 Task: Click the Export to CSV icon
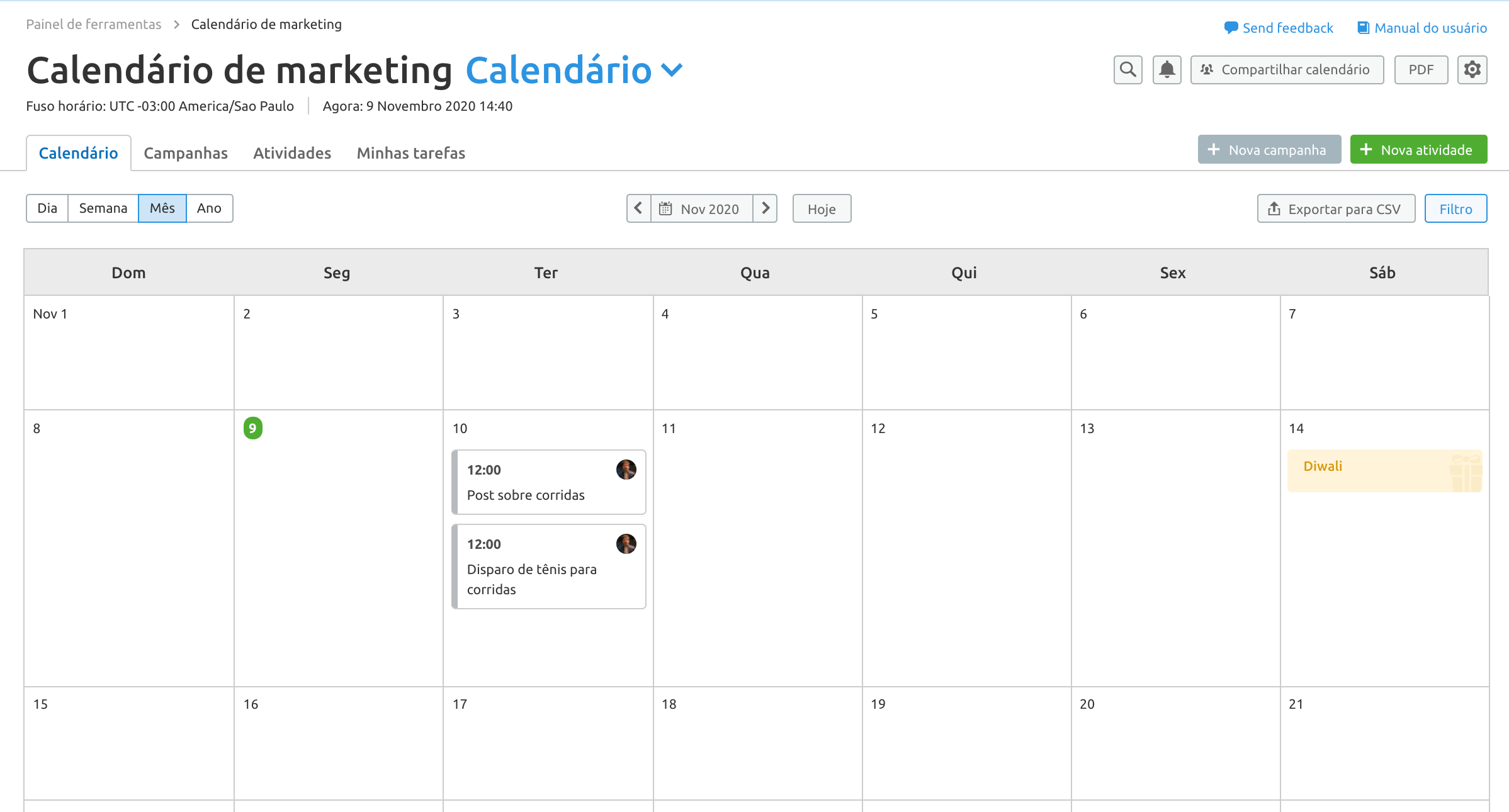tap(1276, 208)
